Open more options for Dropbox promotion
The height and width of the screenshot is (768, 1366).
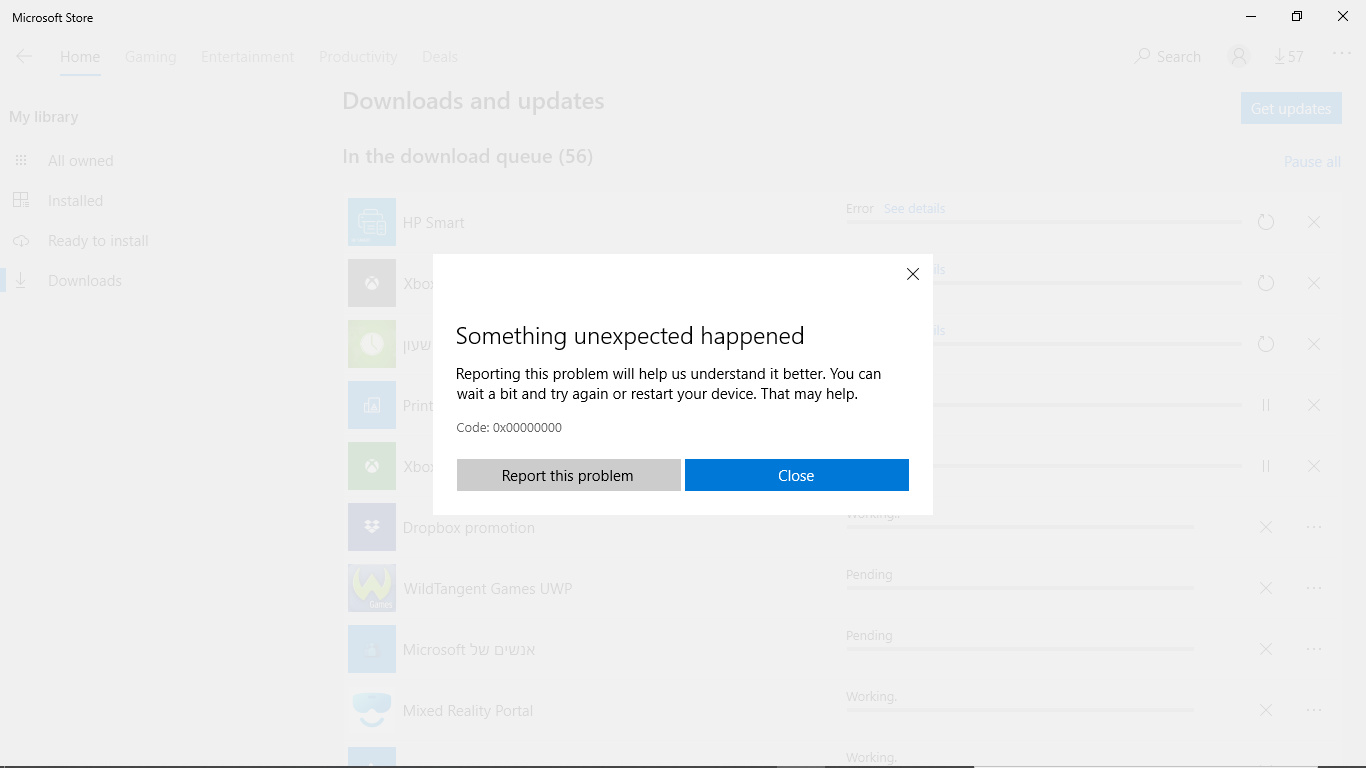[1314, 527]
